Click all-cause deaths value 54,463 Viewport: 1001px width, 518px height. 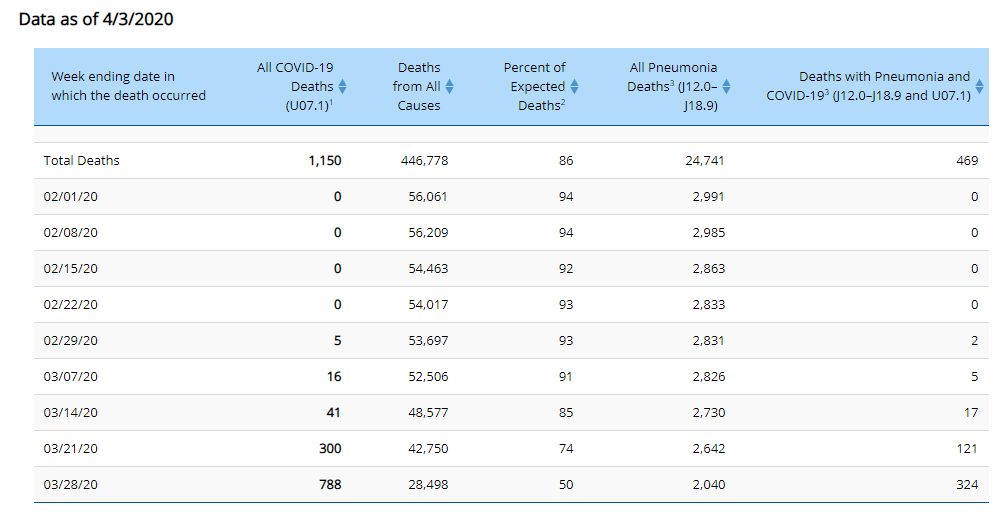[428, 268]
